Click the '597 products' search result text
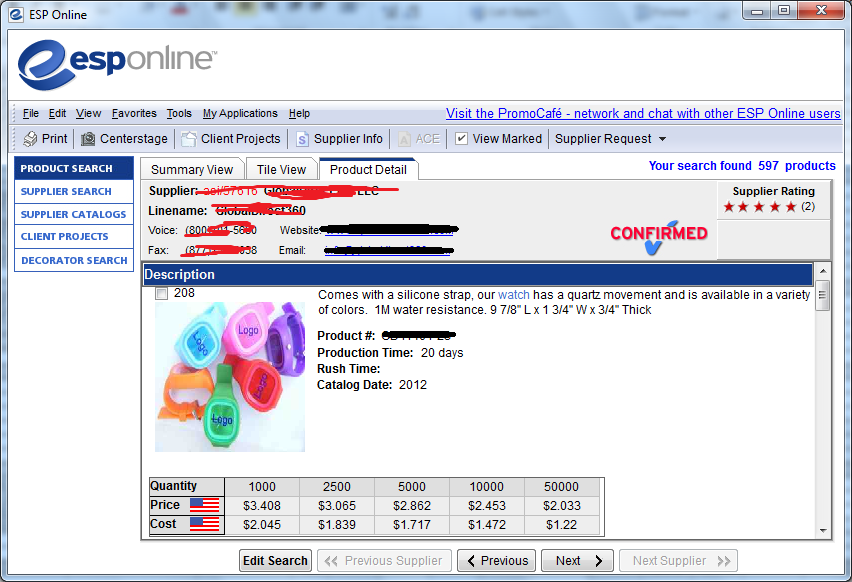Screen dimensions: 852x582 (797, 166)
